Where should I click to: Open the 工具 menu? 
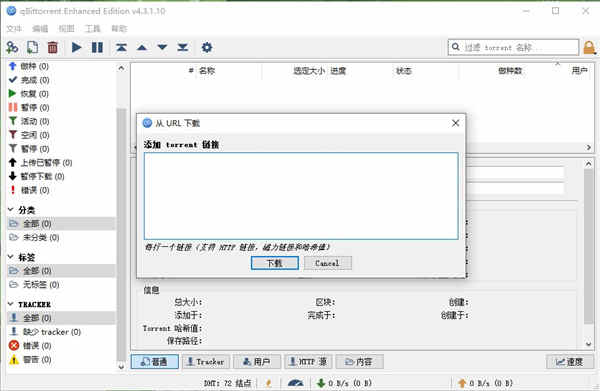[x=92, y=29]
